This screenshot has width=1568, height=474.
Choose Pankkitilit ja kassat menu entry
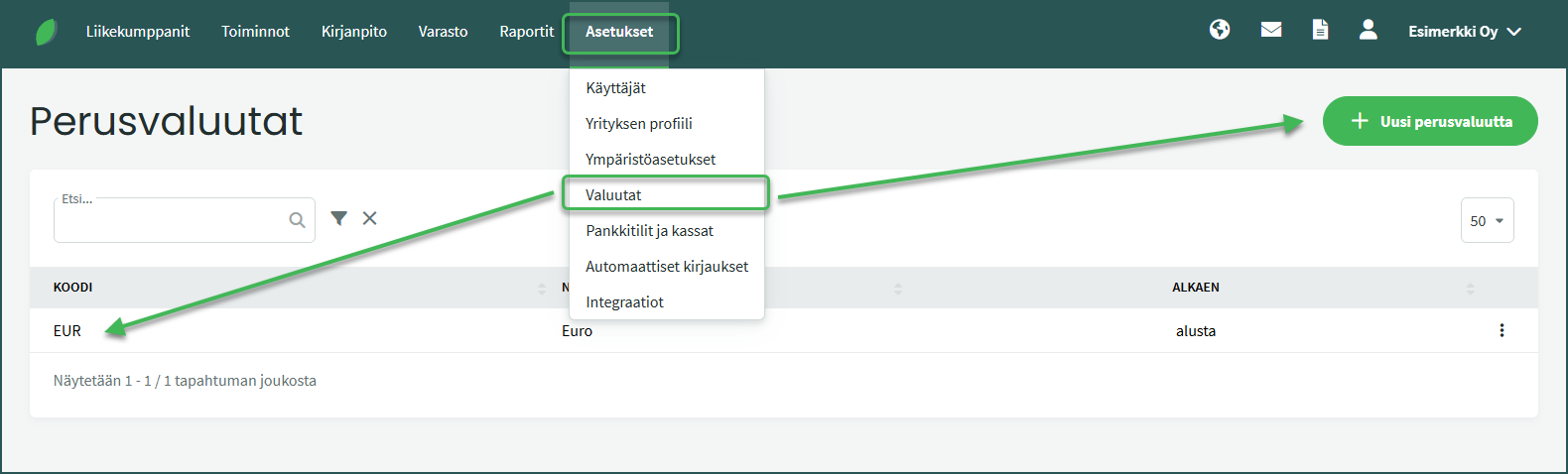point(649,231)
